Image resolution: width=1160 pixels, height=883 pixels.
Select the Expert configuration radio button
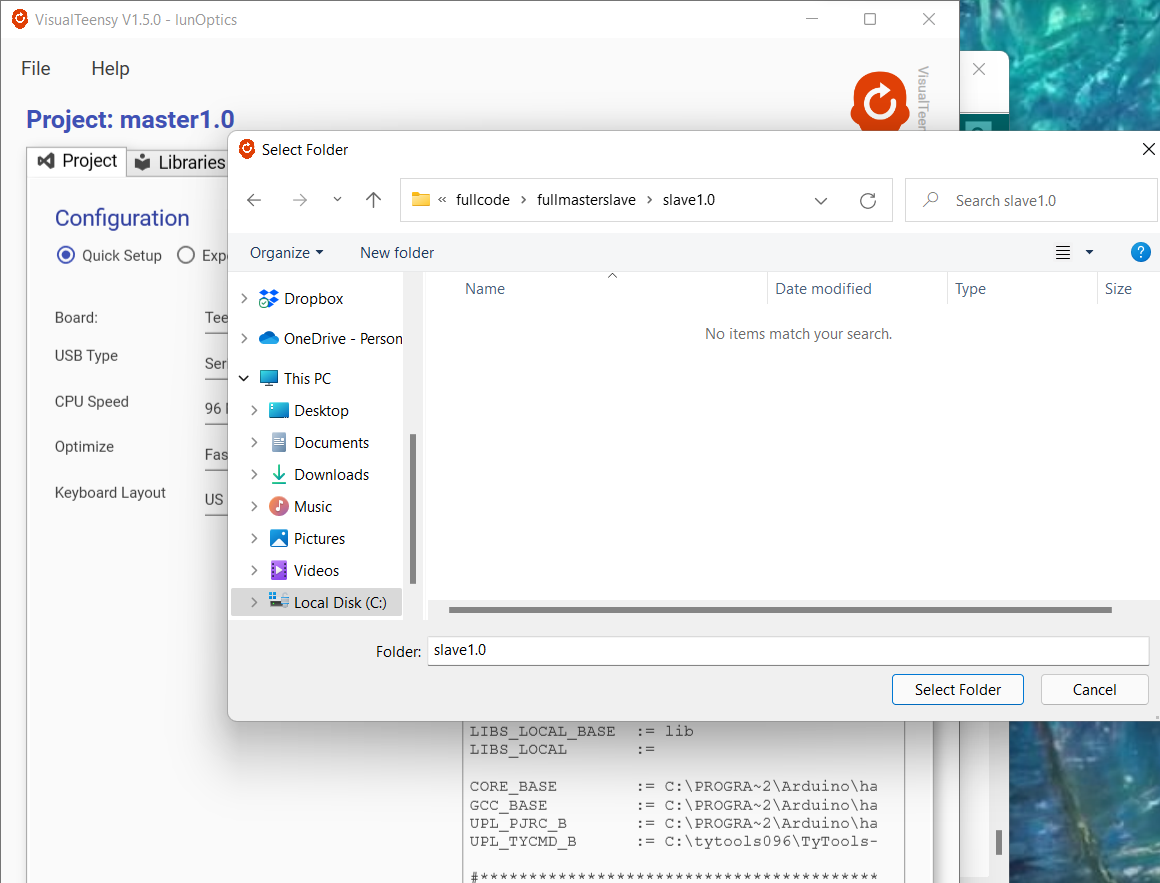[185, 255]
